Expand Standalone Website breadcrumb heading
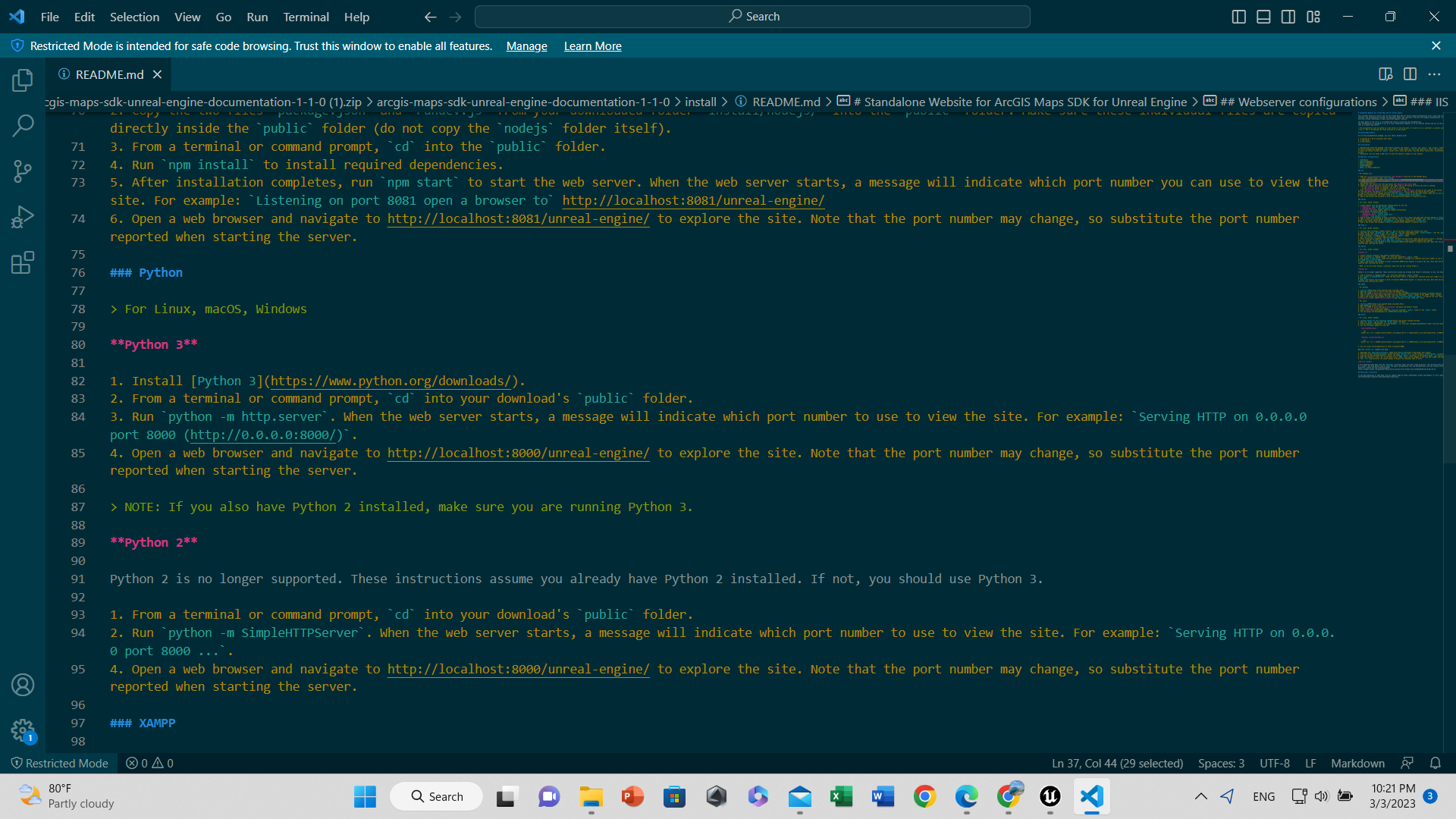This screenshot has width=1456, height=819. coord(1012,102)
